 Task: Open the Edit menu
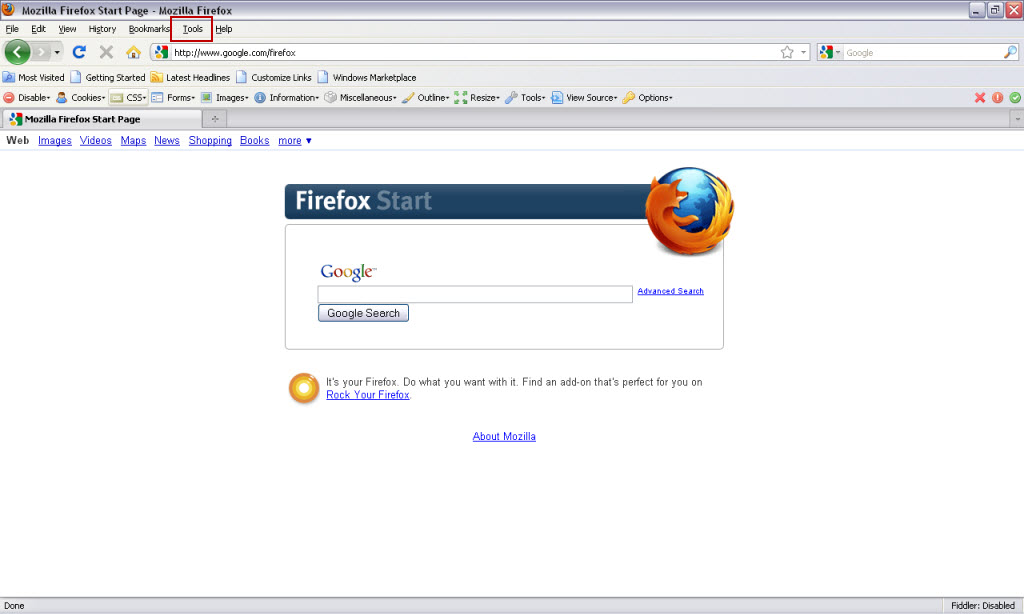(x=39, y=29)
